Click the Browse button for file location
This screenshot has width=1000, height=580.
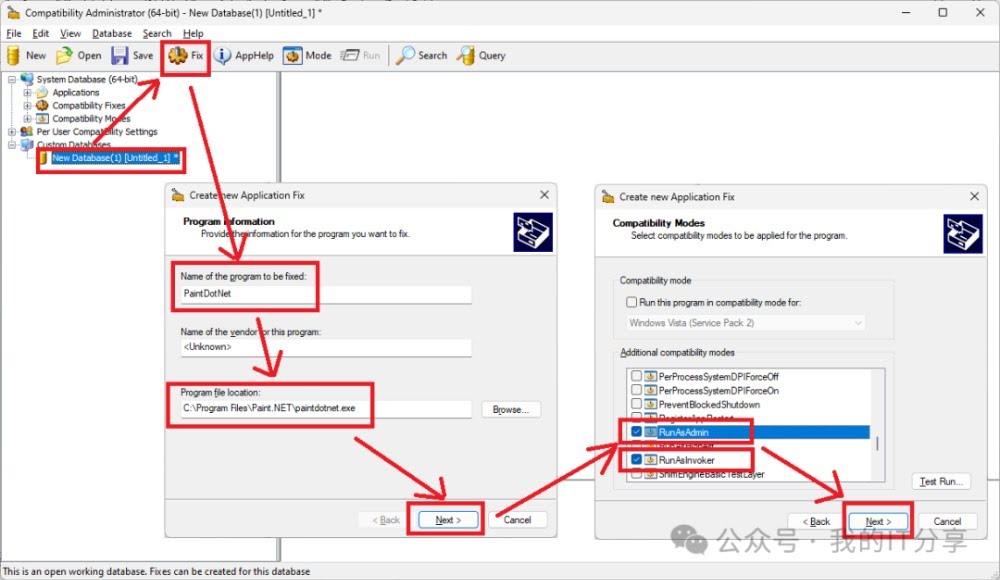pyautogui.click(x=511, y=410)
